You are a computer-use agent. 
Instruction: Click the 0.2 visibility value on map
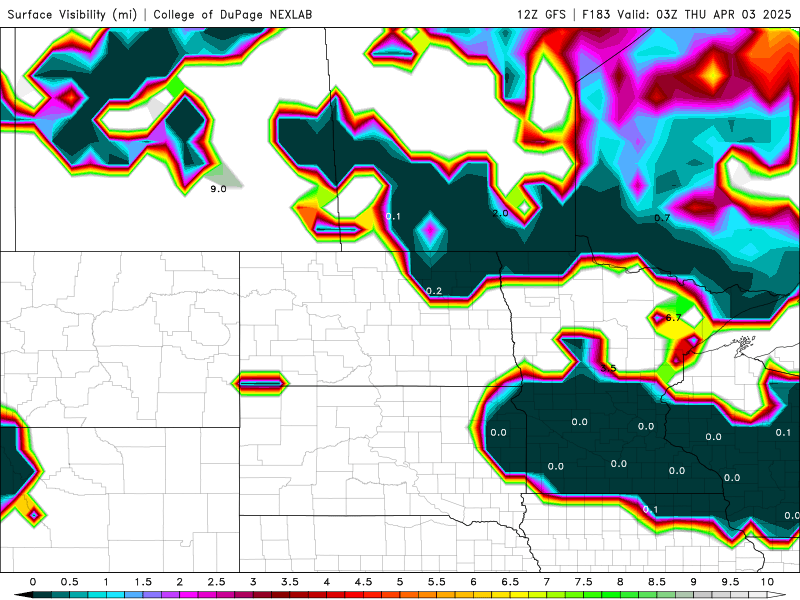[434, 291]
